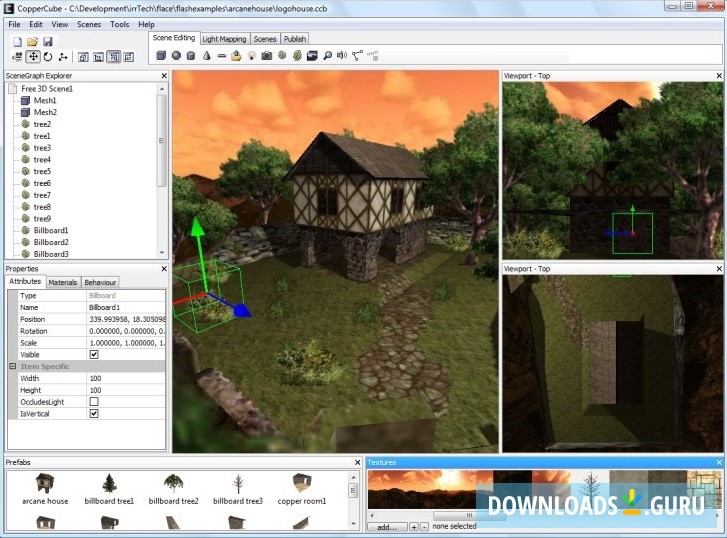This screenshot has width=727, height=538.
Task: Open the View menu
Action: pyautogui.click(x=60, y=24)
